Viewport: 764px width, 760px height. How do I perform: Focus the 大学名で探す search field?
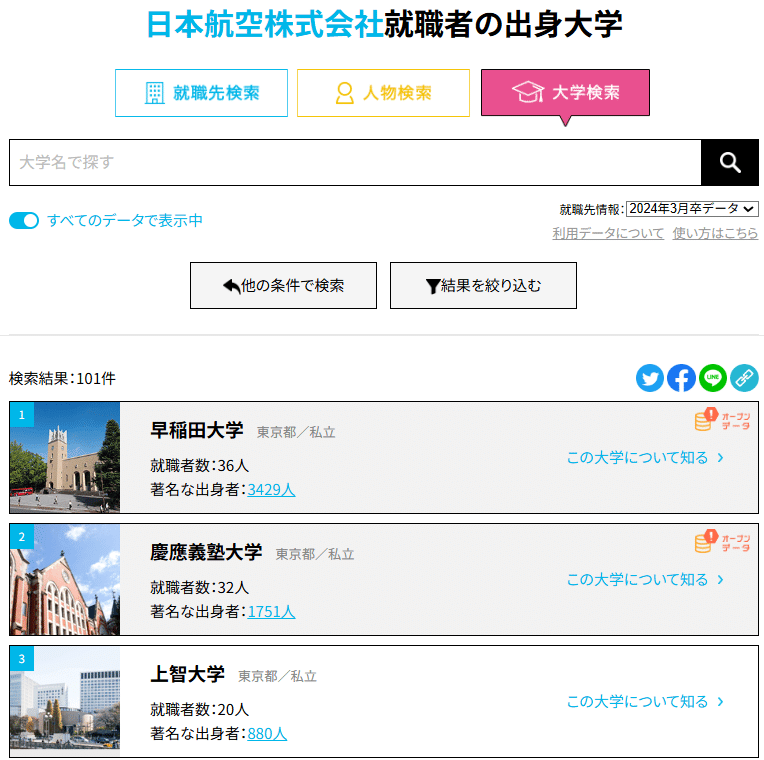pyautogui.click(x=355, y=162)
